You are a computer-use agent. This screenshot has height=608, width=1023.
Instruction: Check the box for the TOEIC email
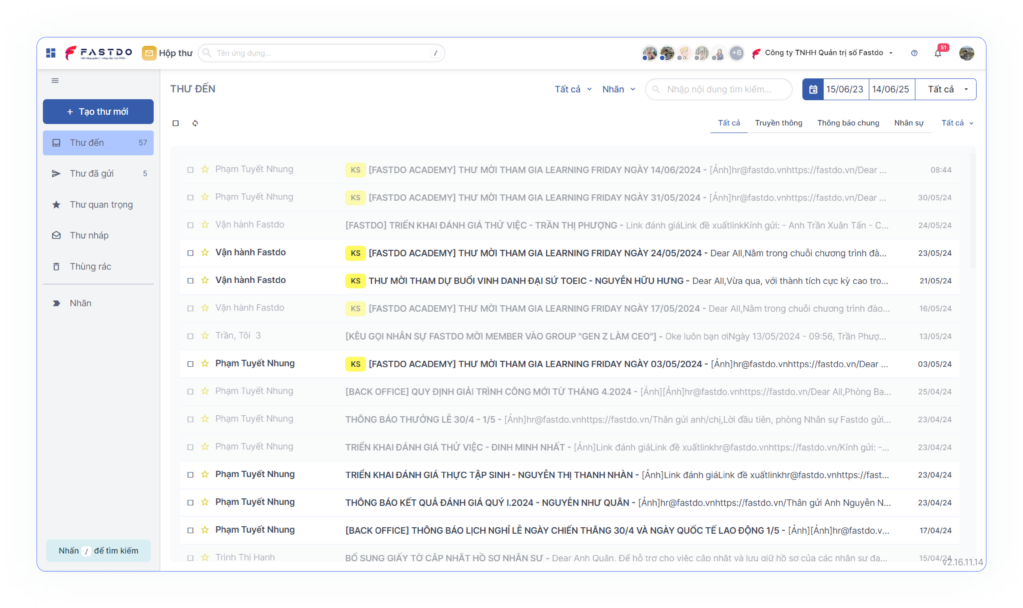point(190,281)
